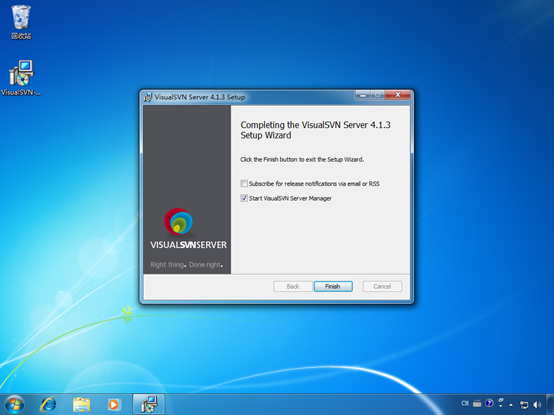
Task: Click the setup icon in dialog title bar
Action: 148,97
